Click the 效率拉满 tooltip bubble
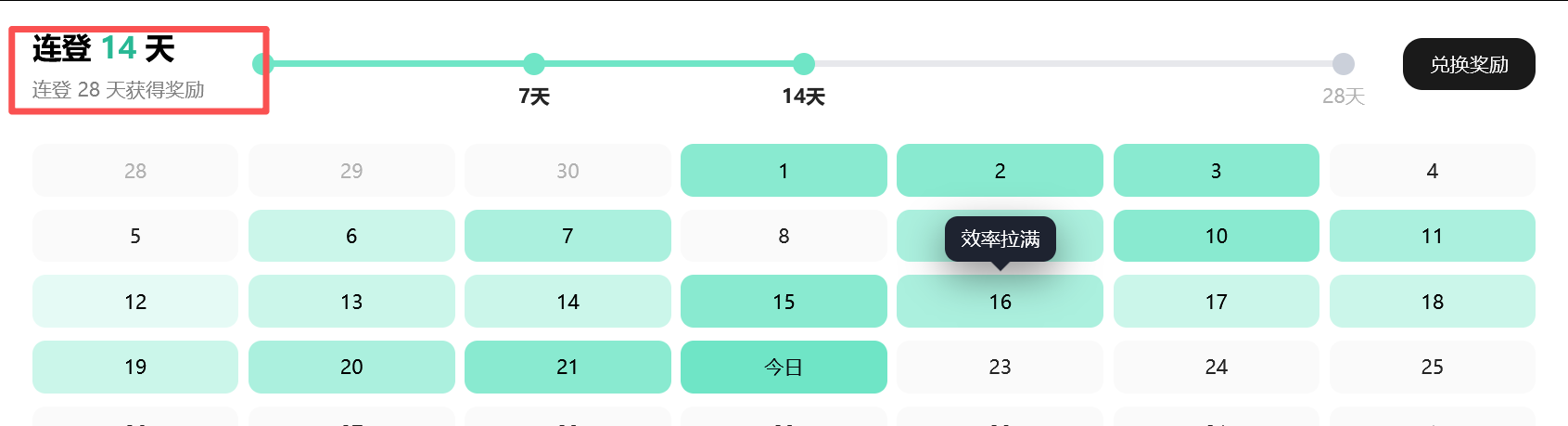This screenshot has height=426, width=1568. point(1000,239)
